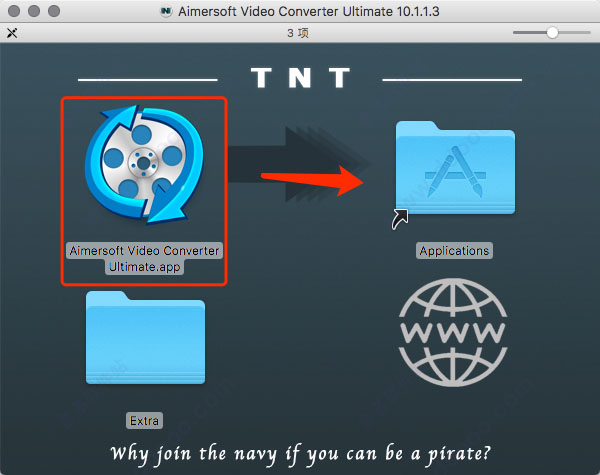The width and height of the screenshot is (600, 475).
Task: Click the volume proxy icon in title bar
Action: (x=165, y=11)
